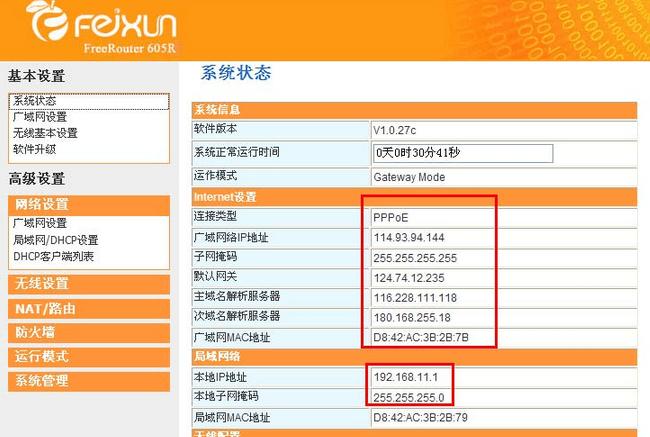Expand the NAT/路由 menu section
The image size is (650, 437).
[x=89, y=309]
